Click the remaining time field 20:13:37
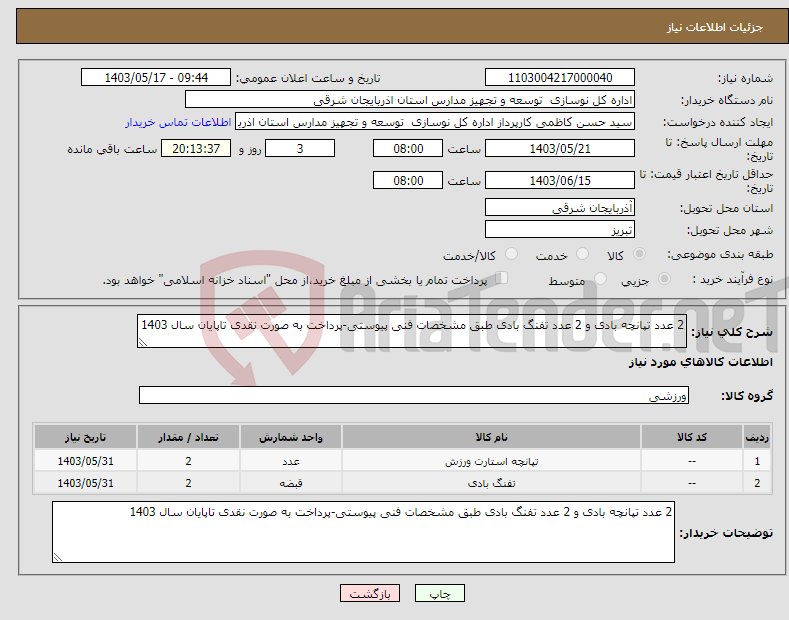Screen dimensions: 789x620 tap(196, 148)
